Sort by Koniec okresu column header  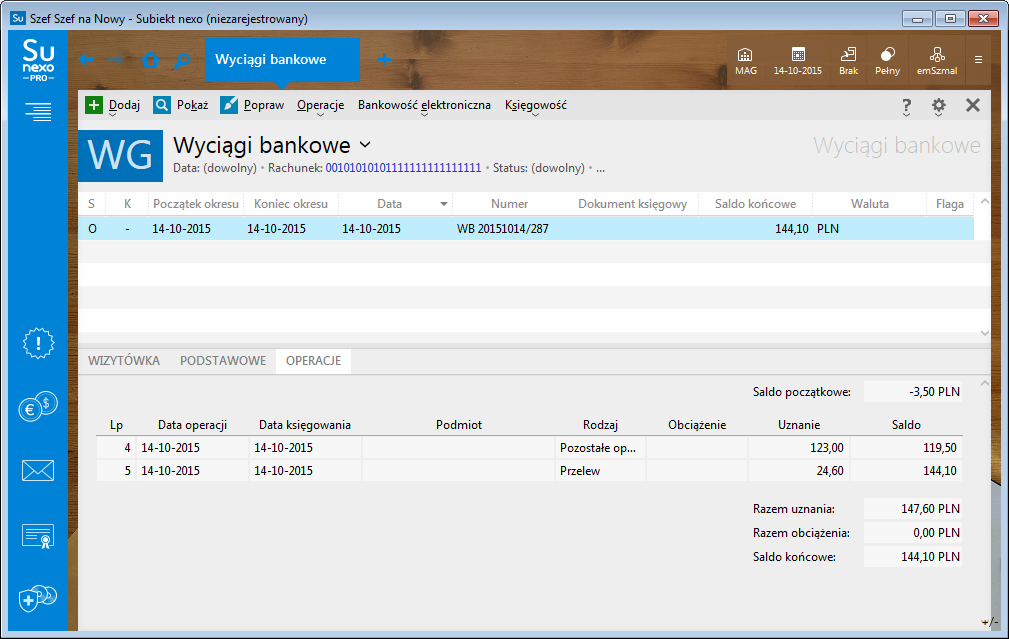[x=290, y=204]
